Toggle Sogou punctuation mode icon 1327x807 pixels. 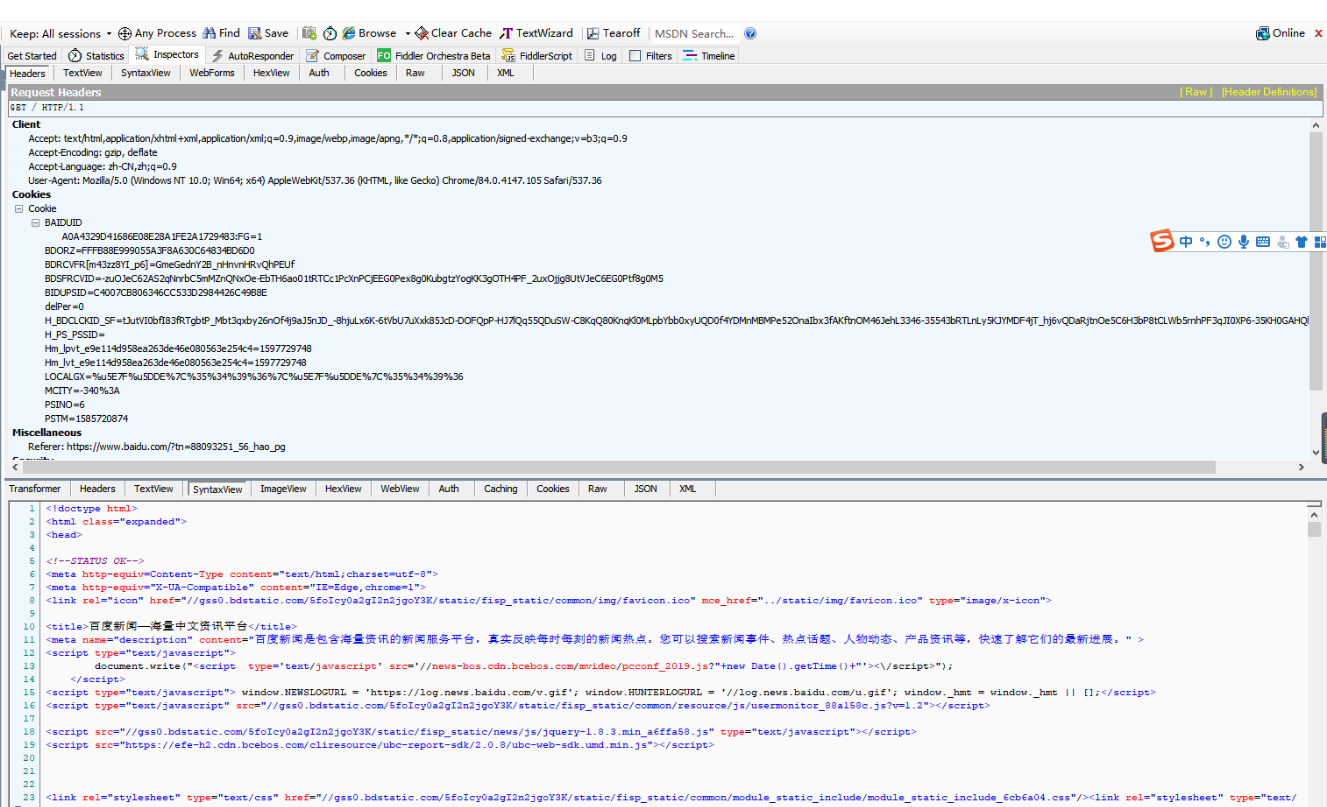point(1205,241)
